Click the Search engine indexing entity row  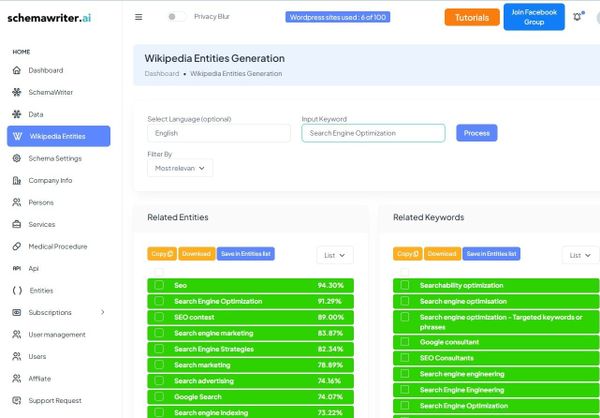click(250, 412)
